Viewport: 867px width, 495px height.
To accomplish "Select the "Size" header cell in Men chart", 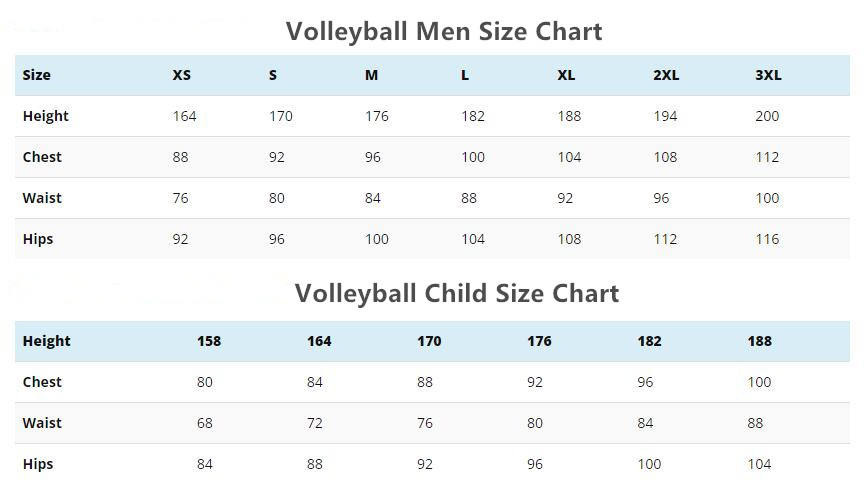I will click(36, 75).
